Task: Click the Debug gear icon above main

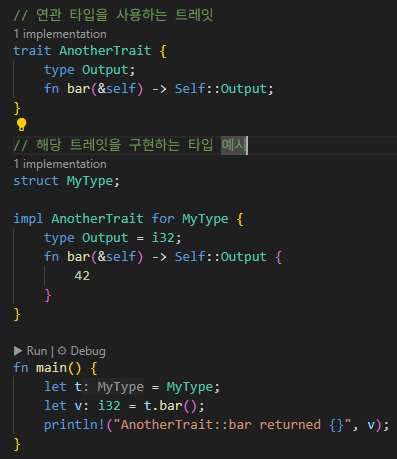Action: click(x=62, y=351)
